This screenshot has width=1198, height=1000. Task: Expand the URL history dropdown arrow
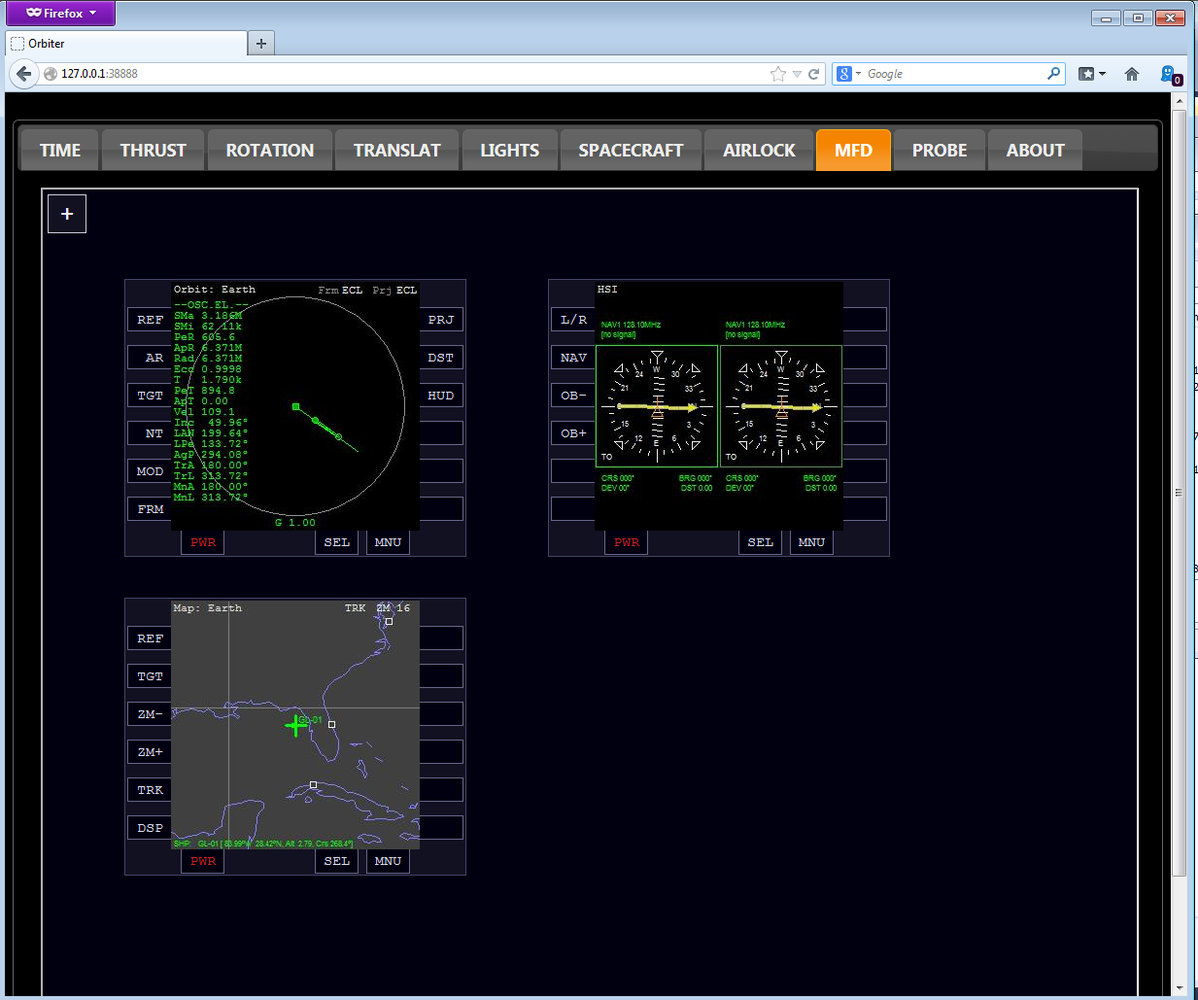(797, 74)
